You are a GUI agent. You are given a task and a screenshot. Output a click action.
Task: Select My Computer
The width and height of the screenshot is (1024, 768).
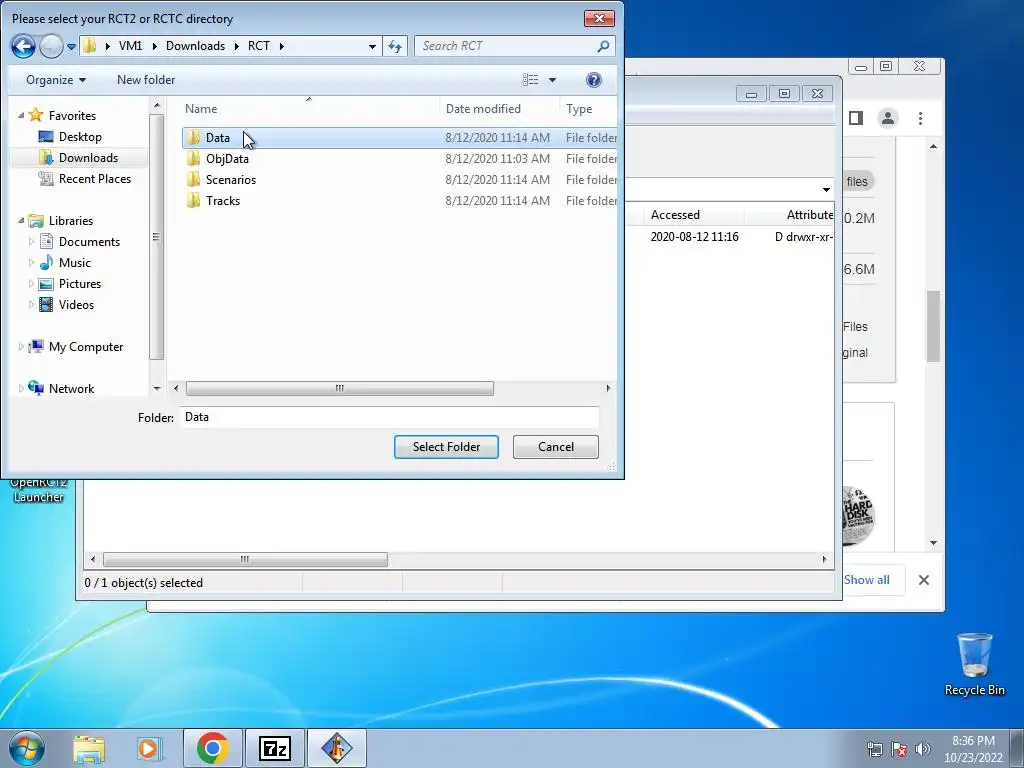coord(86,347)
